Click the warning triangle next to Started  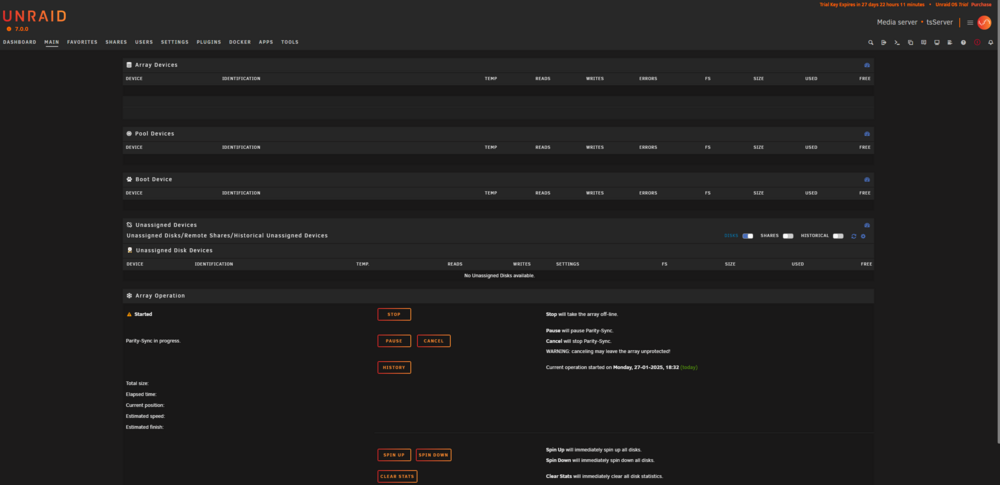(x=129, y=314)
